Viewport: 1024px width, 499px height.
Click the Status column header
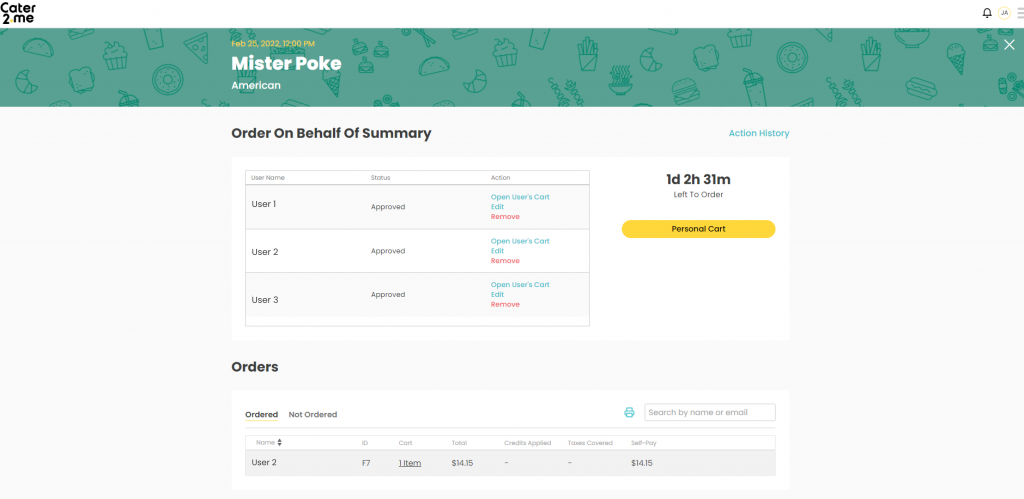click(380, 178)
